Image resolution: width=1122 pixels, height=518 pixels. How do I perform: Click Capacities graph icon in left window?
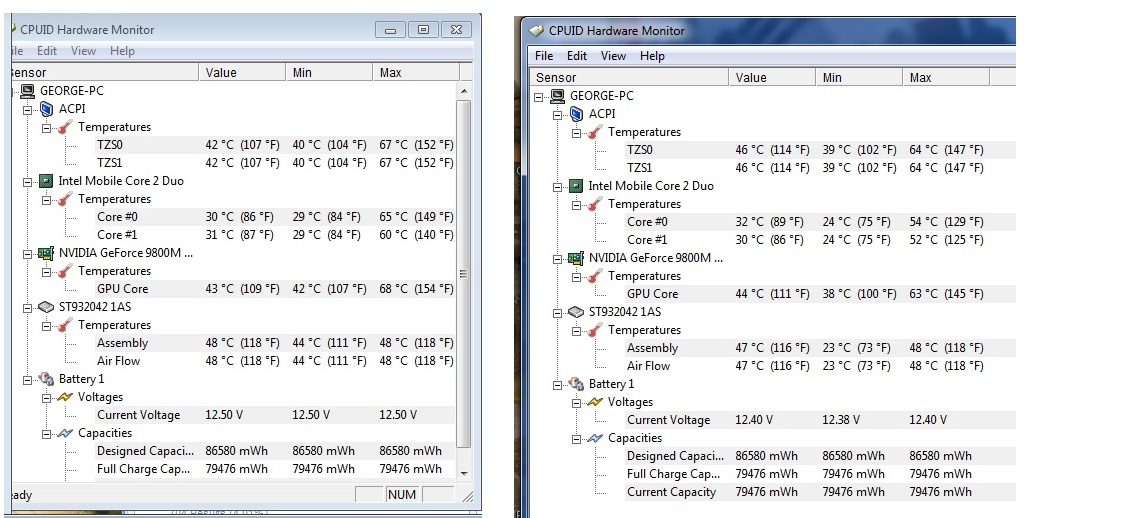[x=65, y=433]
